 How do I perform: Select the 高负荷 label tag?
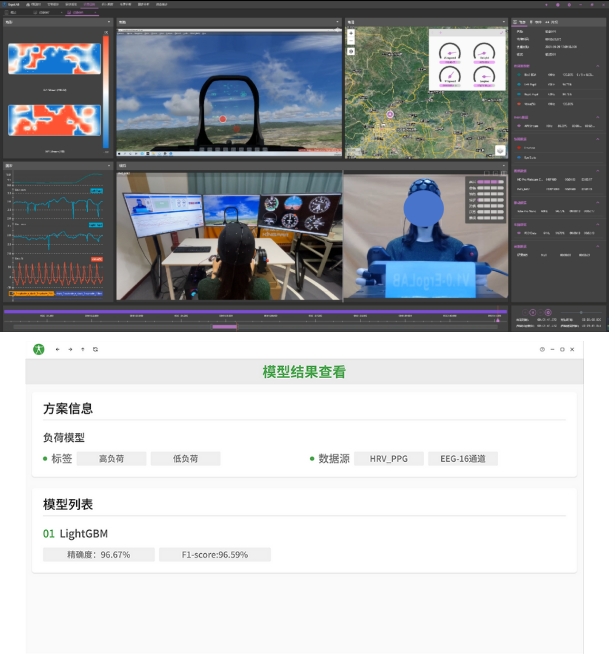[111, 459]
